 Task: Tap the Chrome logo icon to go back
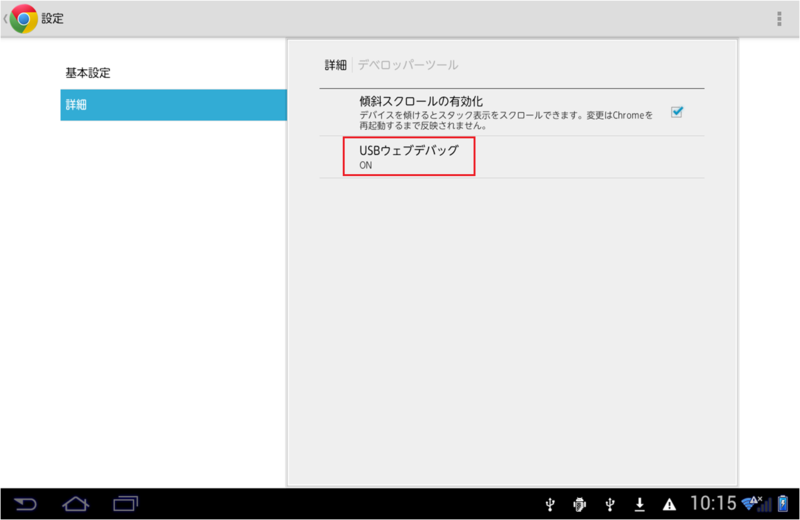click(23, 19)
